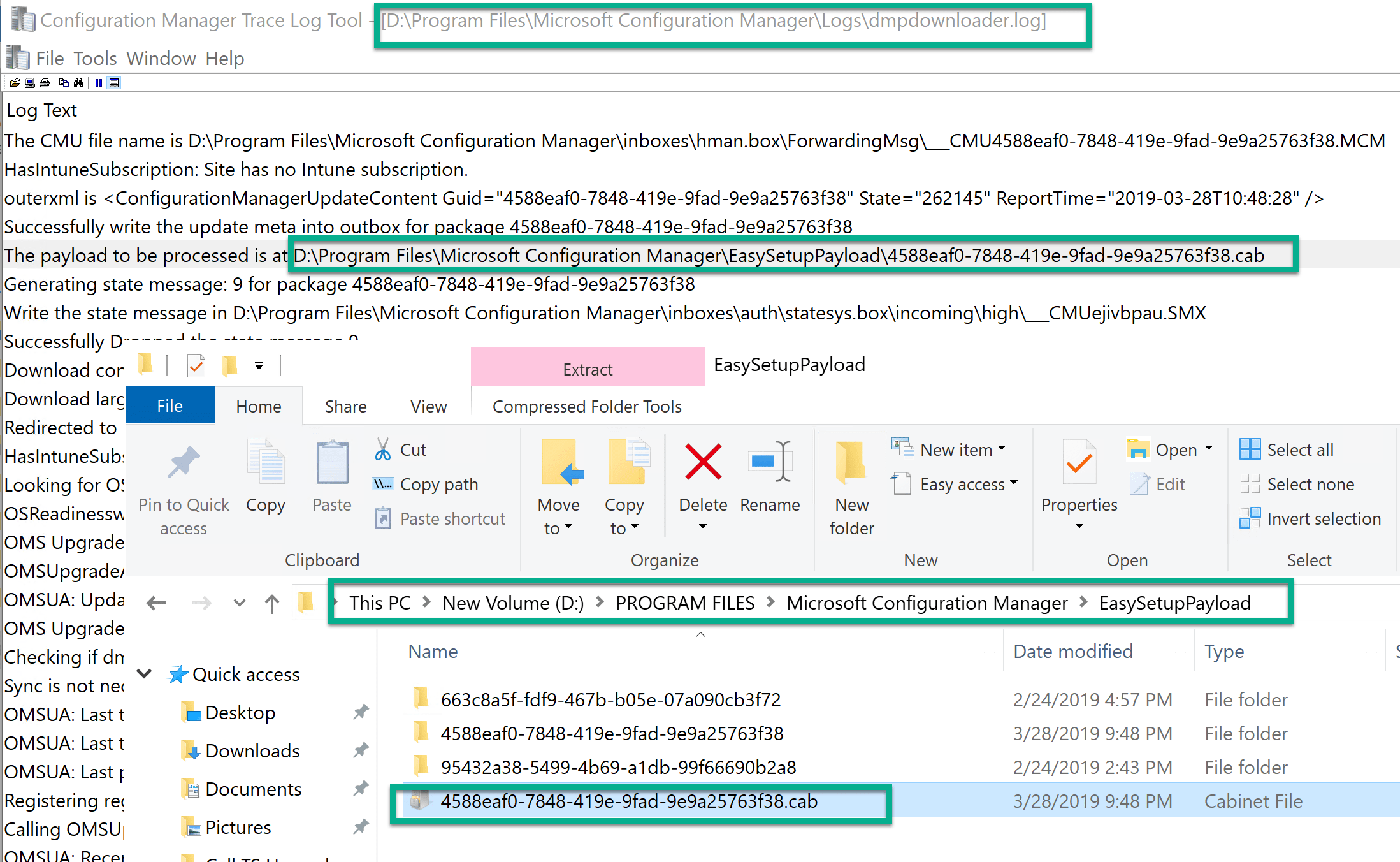Open the Tools menu in CMTrace
This screenshot has height=862, width=1400.
click(95, 59)
